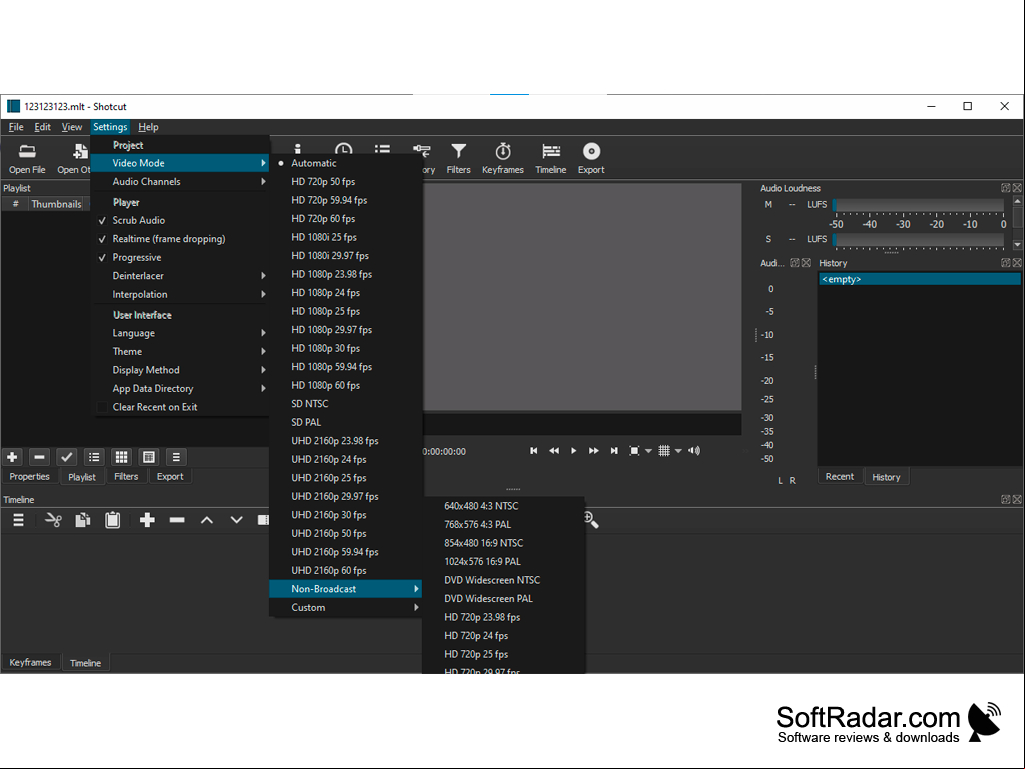This screenshot has width=1025, height=769.
Task: Open the playlist hamburger menu icon
Action: pos(176,457)
